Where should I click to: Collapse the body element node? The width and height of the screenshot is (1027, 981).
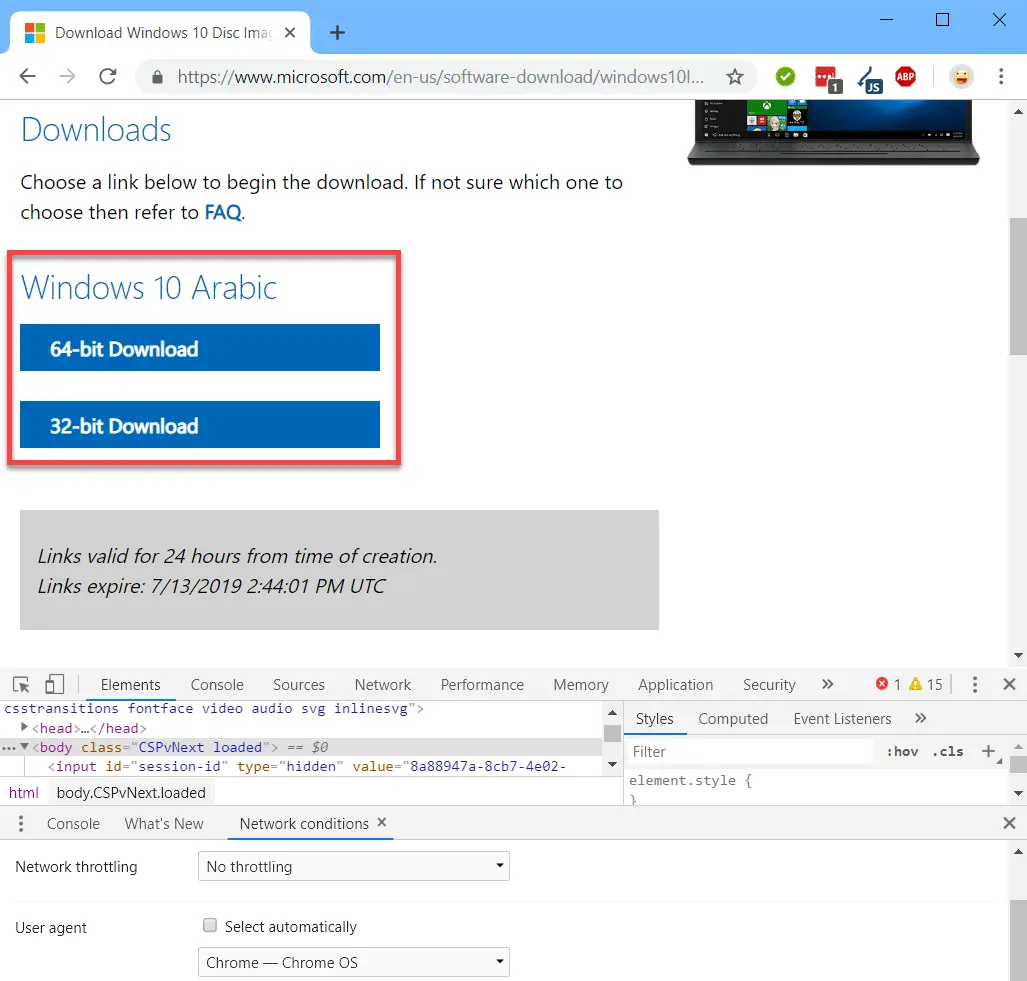tap(24, 747)
